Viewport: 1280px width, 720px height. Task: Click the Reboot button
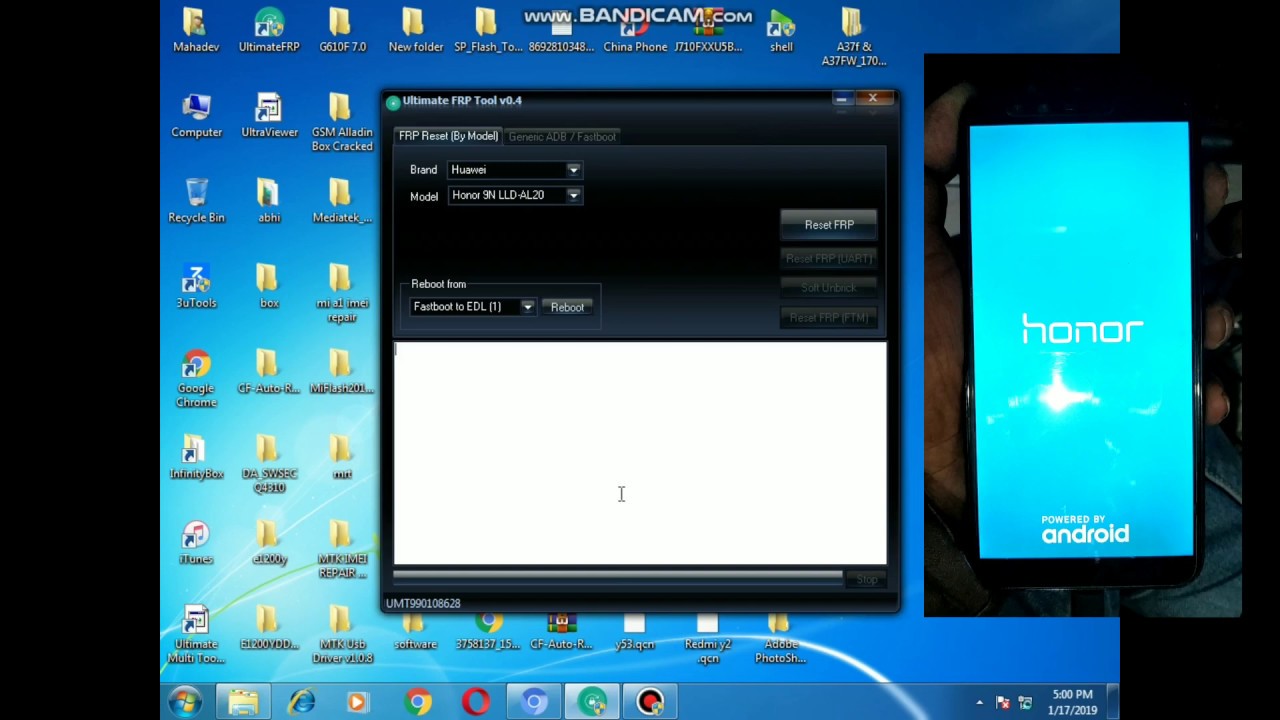pyautogui.click(x=567, y=307)
